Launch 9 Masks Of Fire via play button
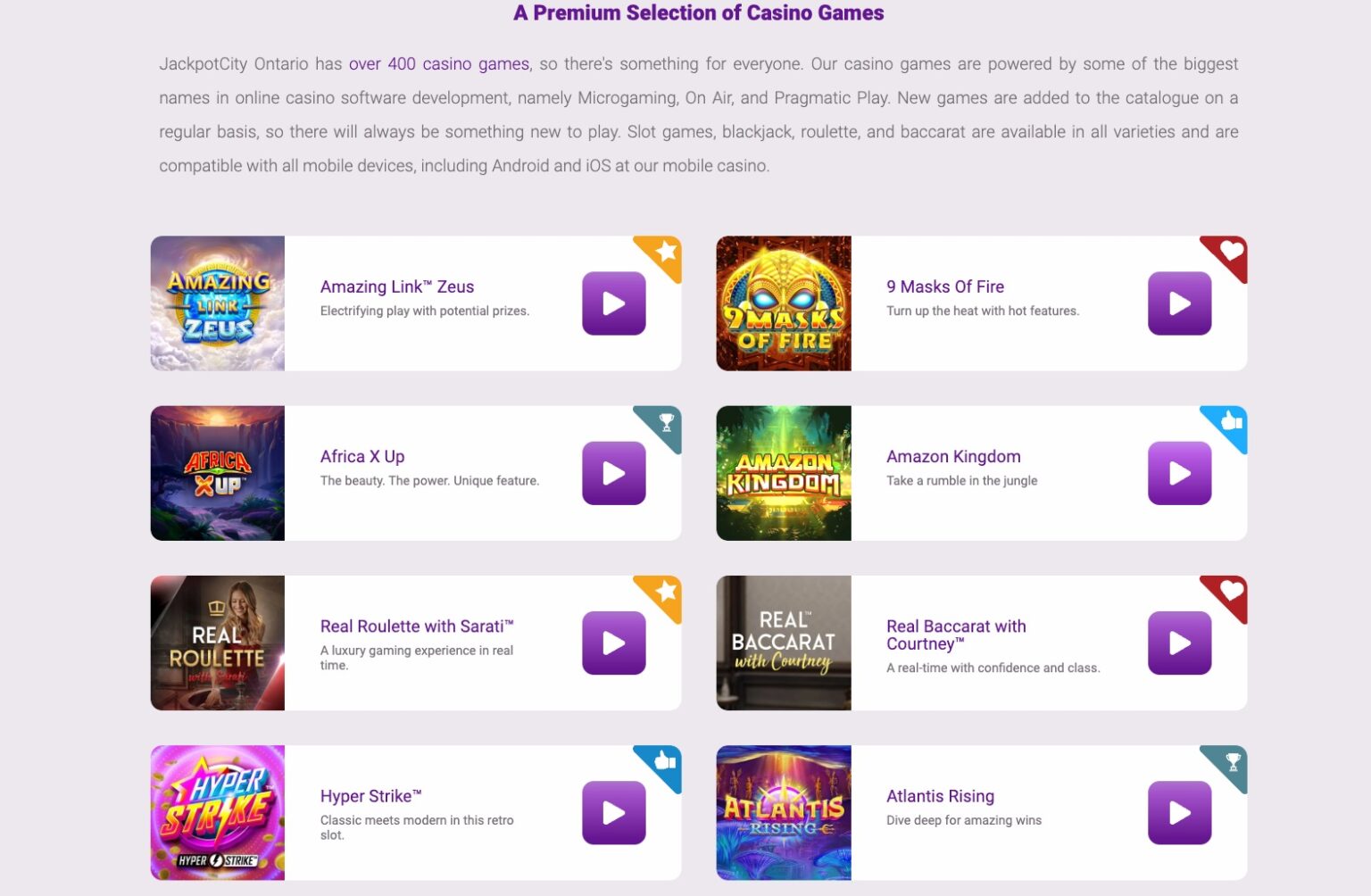This screenshot has width=1371, height=896. [1179, 303]
